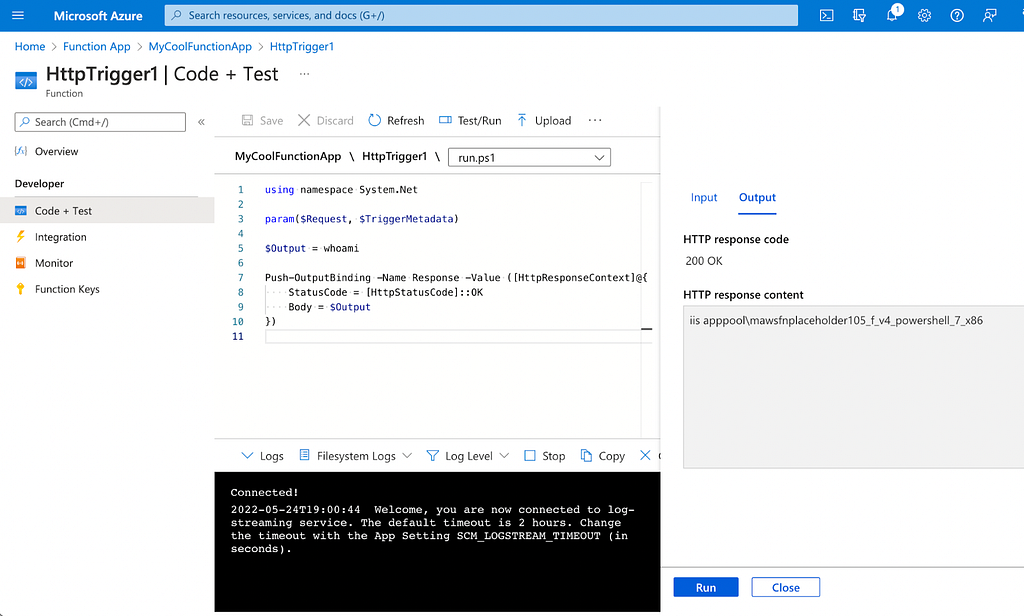Click code line 5 with whoami

click(312, 248)
